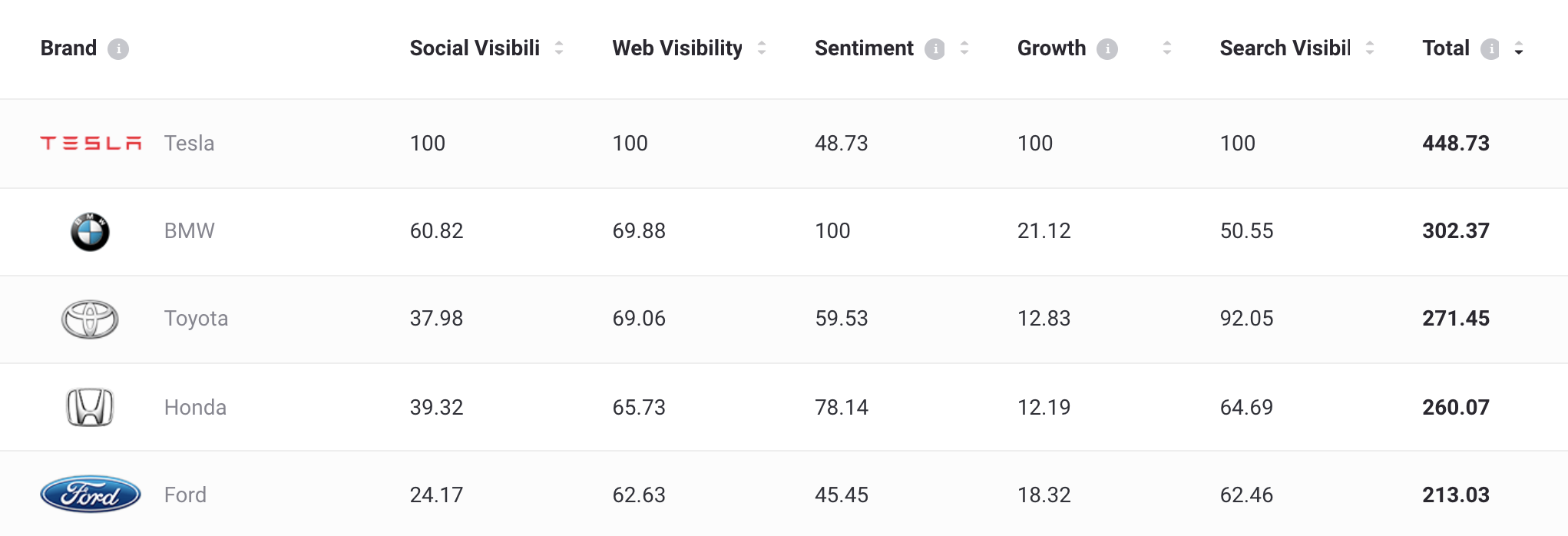The width and height of the screenshot is (1568, 536).
Task: Select the Web Visibility column header
Action: click(677, 48)
